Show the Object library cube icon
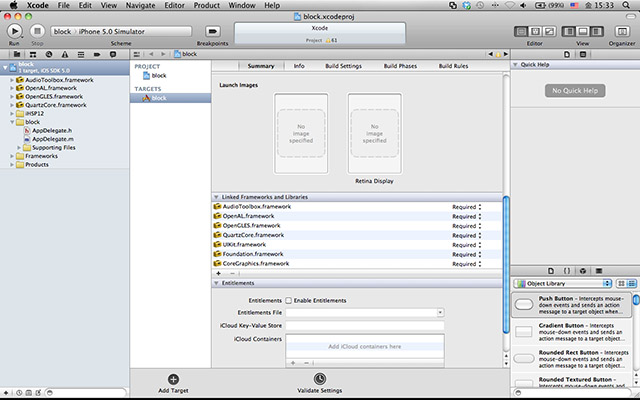Viewport: 640px width, 400px height. tap(583, 271)
